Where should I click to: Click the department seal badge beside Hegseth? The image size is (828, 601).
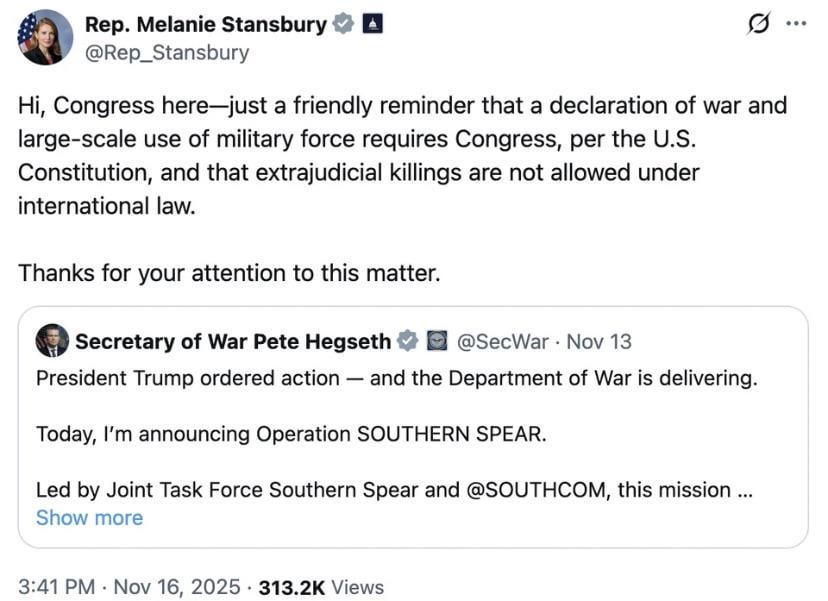click(436, 342)
